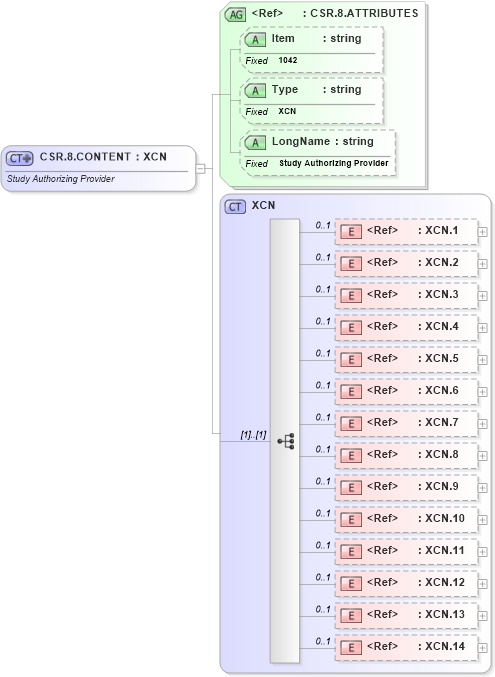Screen dimensions: 495x677
Task: Click the E icon of XCN.4
Action: (x=351, y=328)
